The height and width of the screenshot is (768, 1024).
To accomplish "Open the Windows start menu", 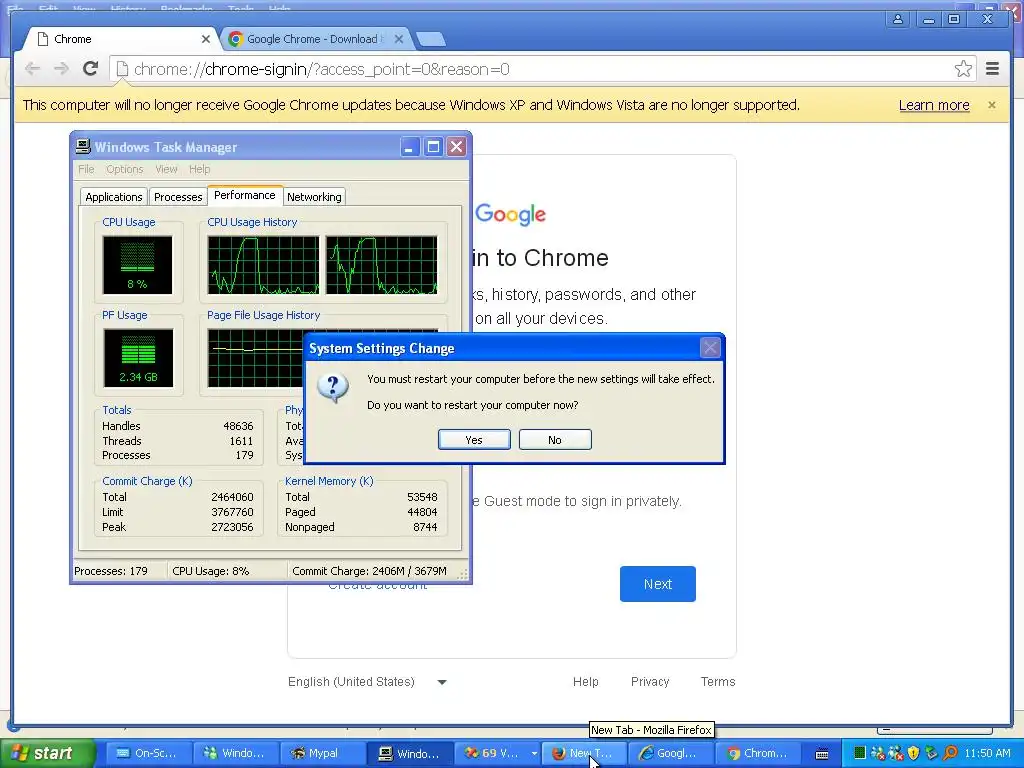I will click(47, 753).
